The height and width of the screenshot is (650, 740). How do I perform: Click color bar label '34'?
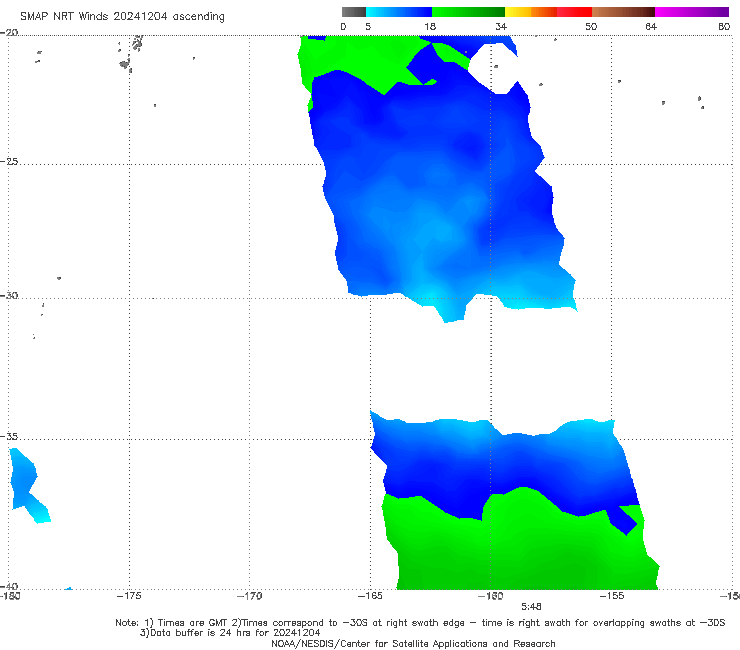501,27
